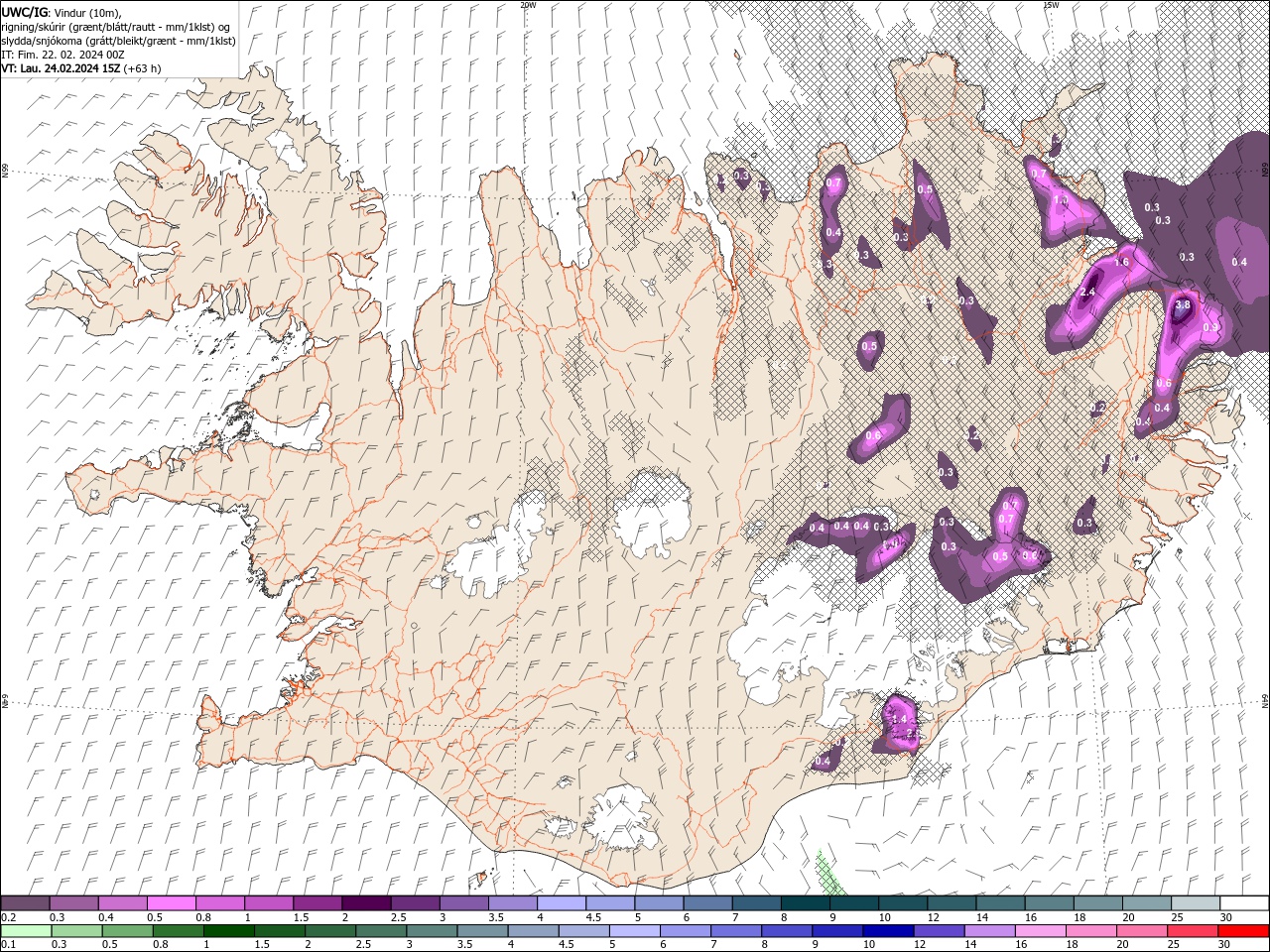Viewport: 1270px width, 952px height.
Task: Click the deep navy blue 10 swatch in bottom legend row
Action: tap(887, 931)
